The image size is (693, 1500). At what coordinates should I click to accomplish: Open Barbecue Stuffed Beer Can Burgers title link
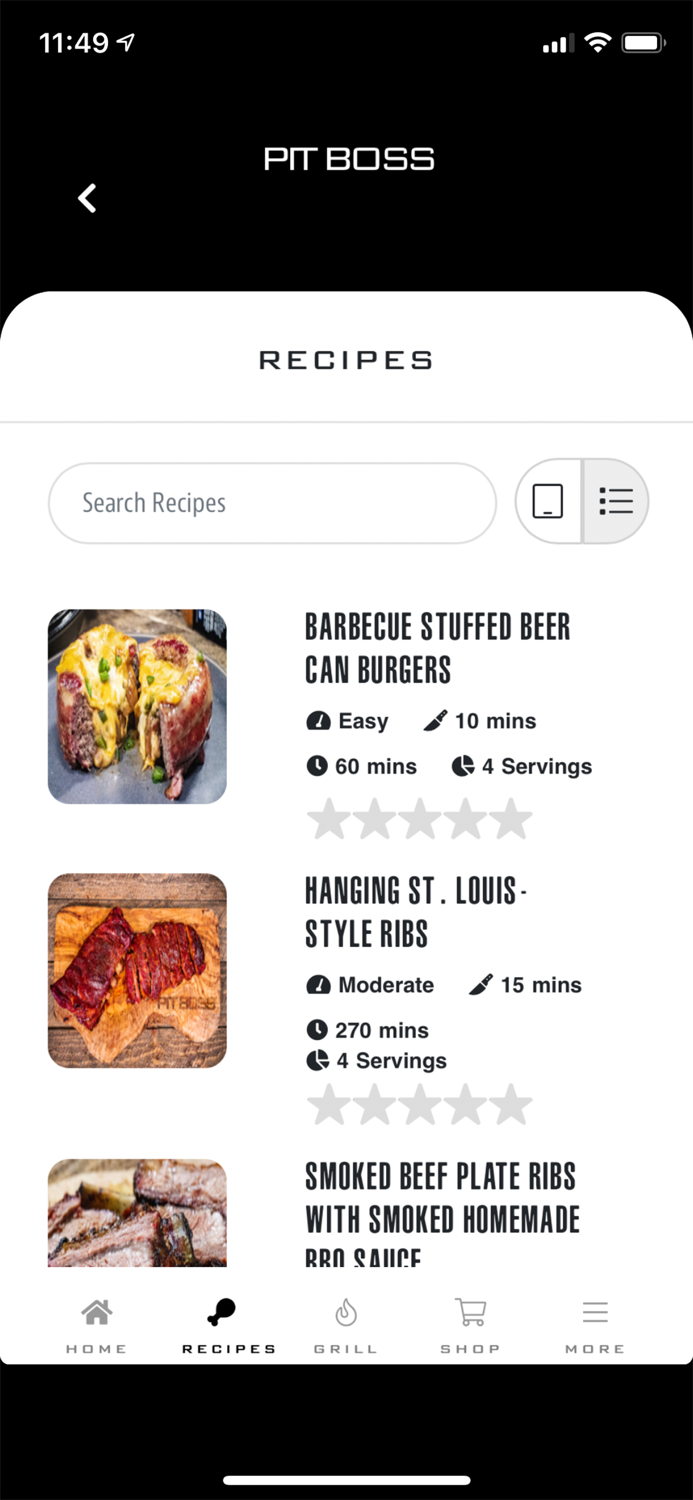pos(438,648)
